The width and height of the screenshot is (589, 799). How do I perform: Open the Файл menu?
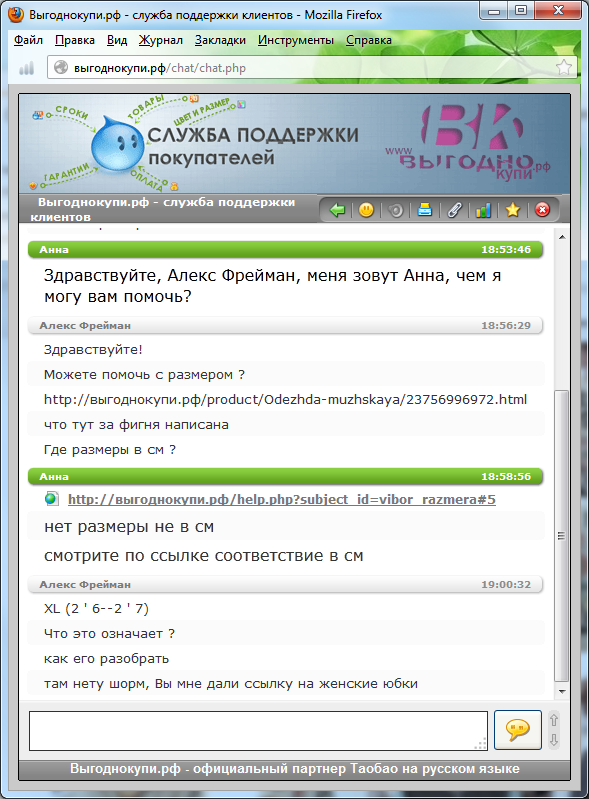[x=28, y=40]
